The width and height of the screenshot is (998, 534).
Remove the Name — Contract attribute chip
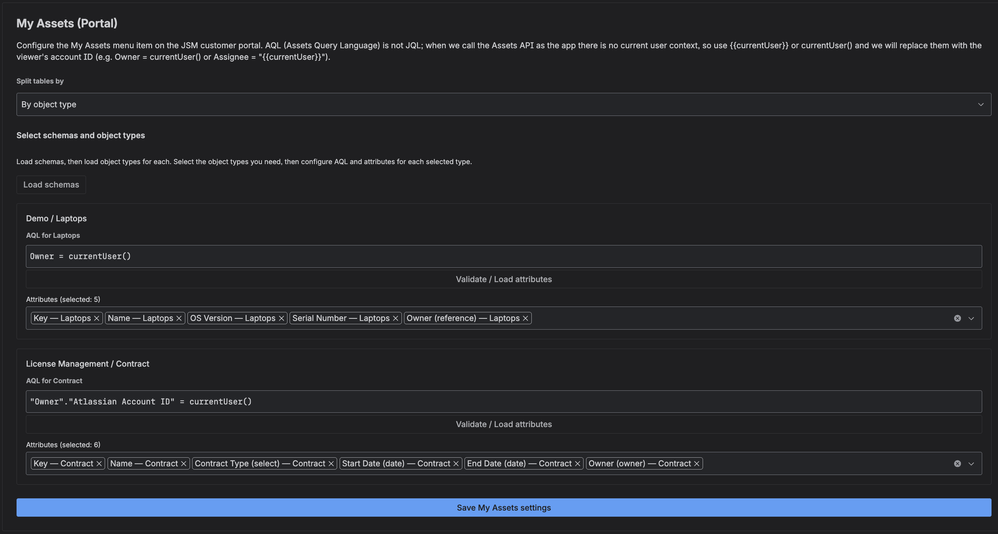tap(183, 464)
